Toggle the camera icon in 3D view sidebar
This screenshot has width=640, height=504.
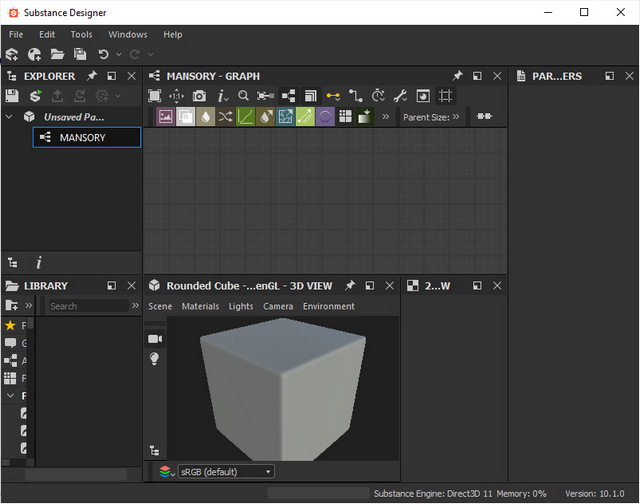pos(155,339)
